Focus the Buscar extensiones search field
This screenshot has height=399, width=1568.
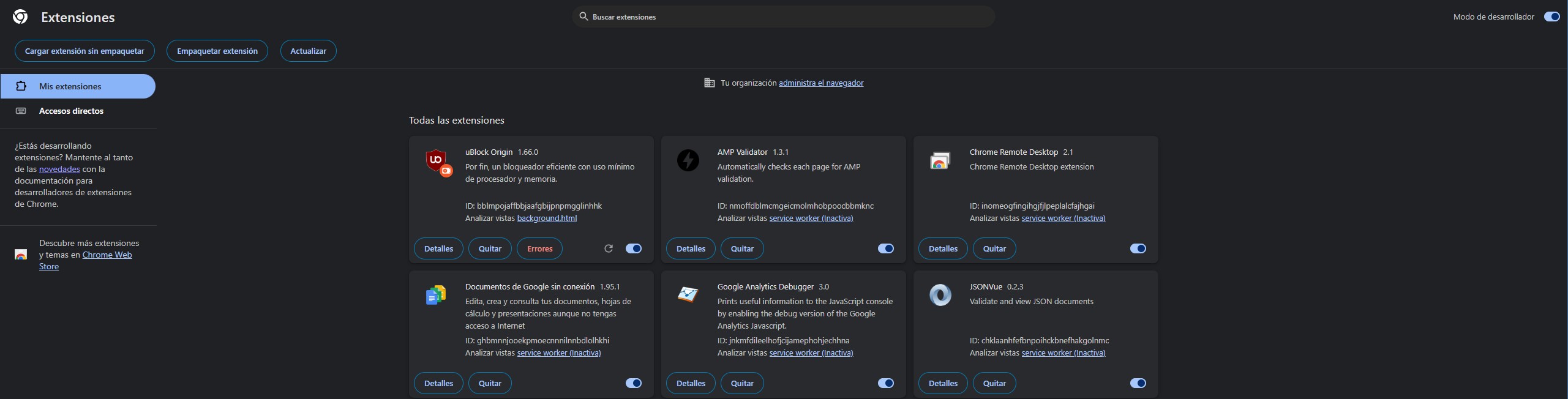[x=784, y=17]
